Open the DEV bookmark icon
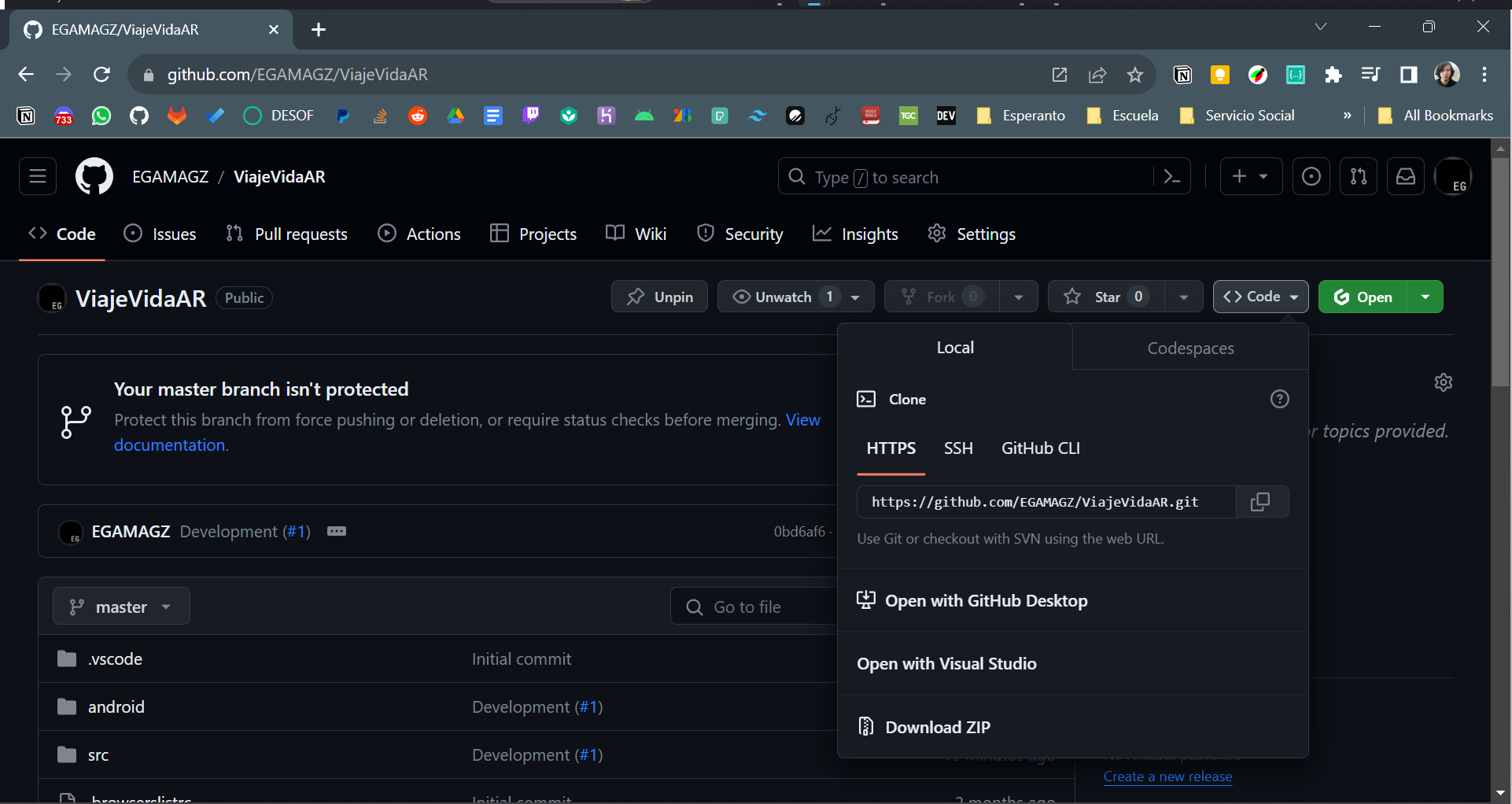This screenshot has height=804, width=1512. (x=946, y=116)
